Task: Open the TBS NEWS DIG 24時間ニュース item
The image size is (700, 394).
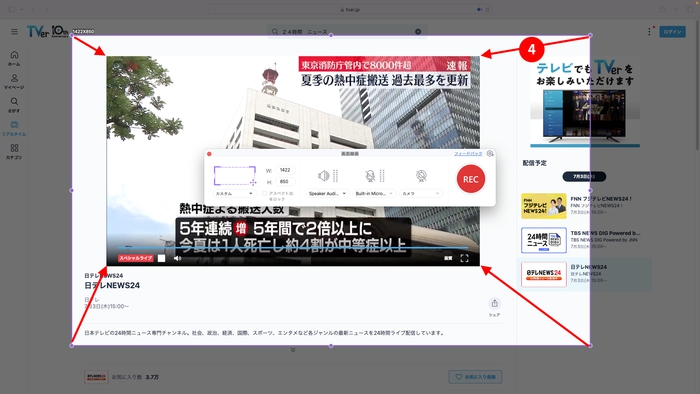Action: coord(585,240)
